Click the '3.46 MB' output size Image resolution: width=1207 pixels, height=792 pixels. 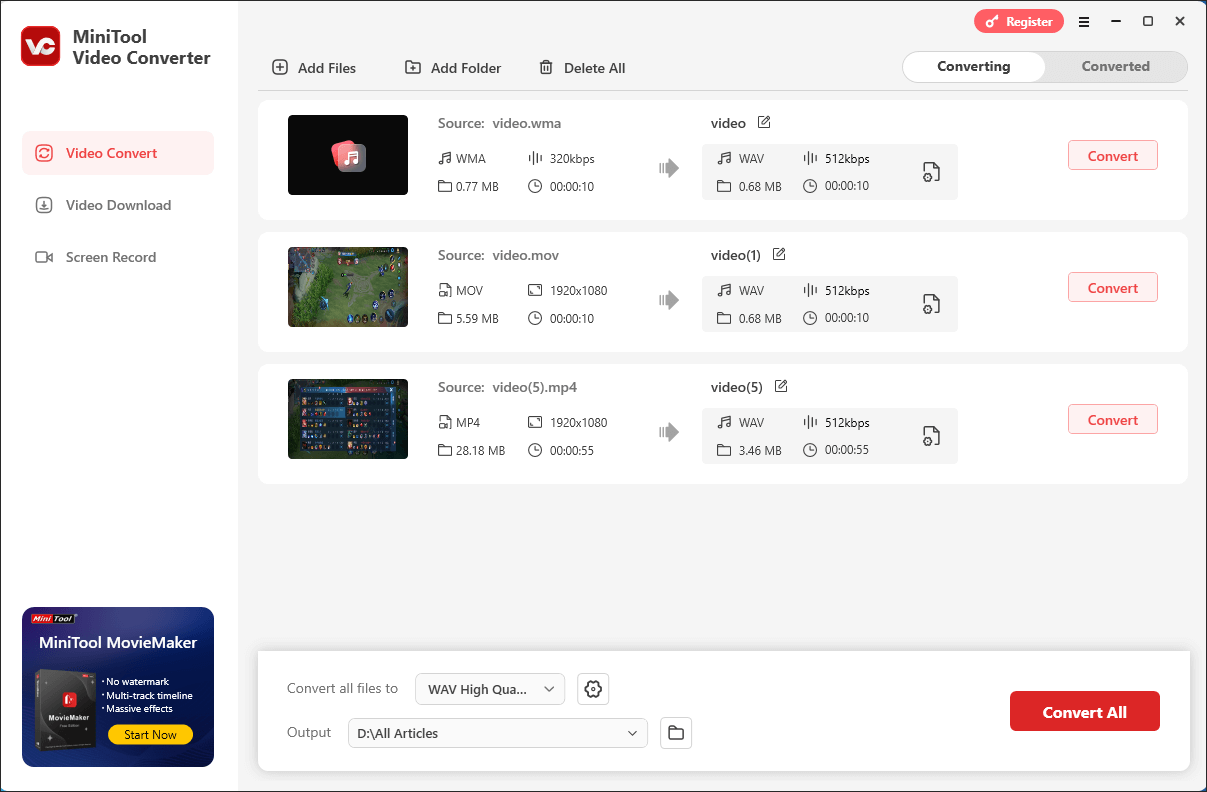760,450
